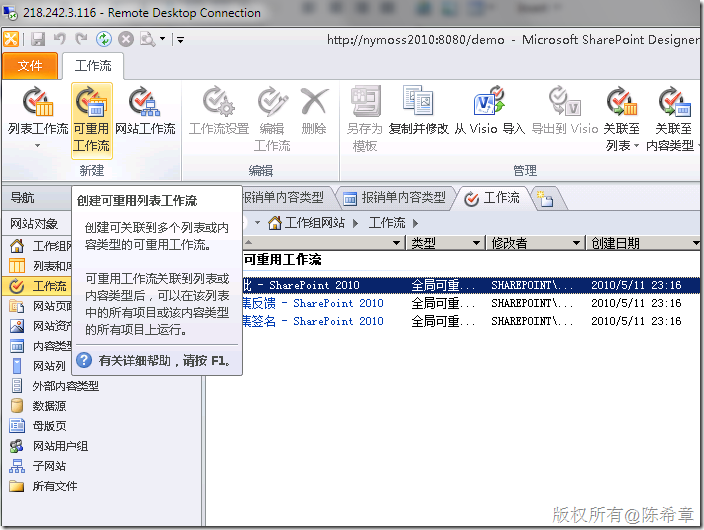Click the Undo icon in quick access toolbar
Viewport: 704px width, 530px height.
59,39
